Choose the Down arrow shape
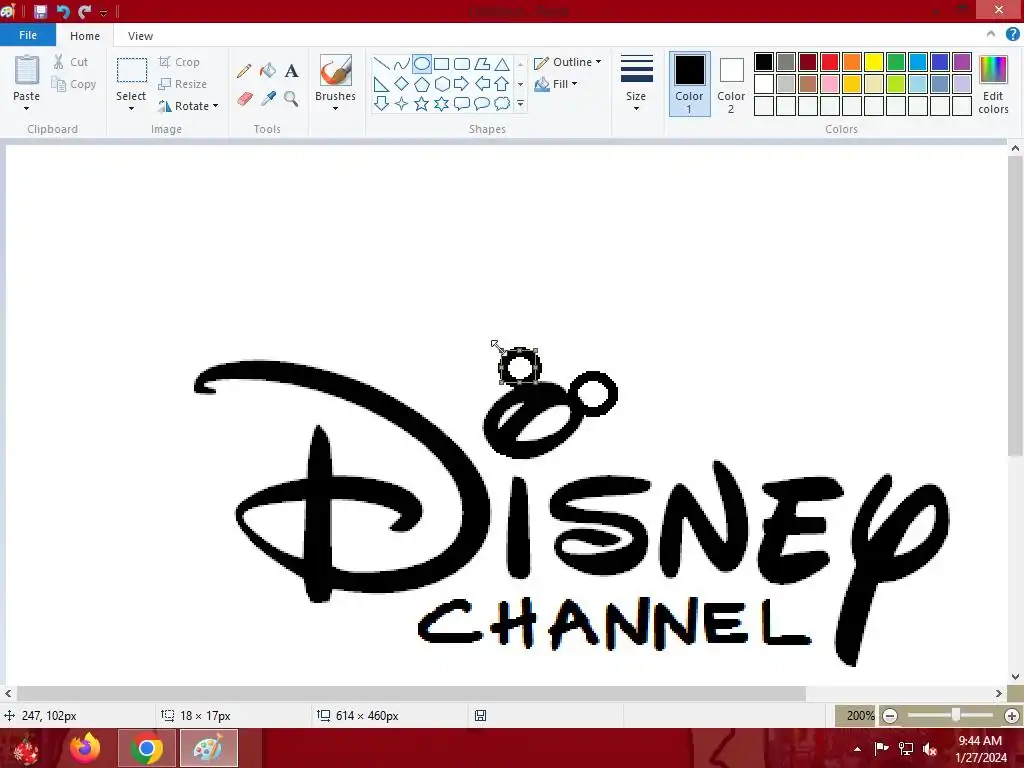Image resolution: width=1024 pixels, height=768 pixels. 382,103
